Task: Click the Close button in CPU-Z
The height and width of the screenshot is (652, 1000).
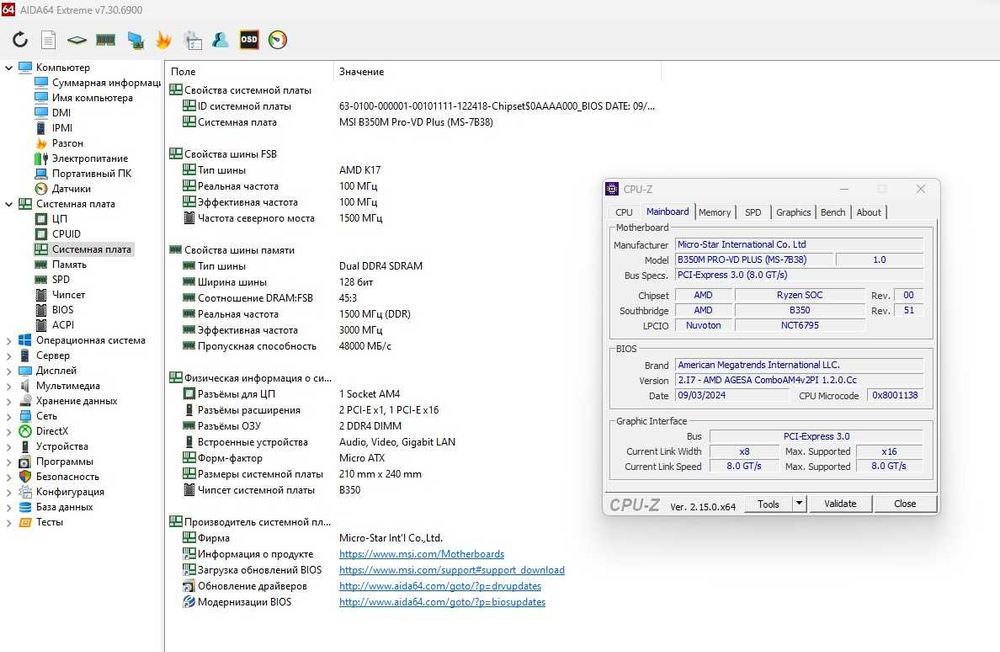Action: click(905, 503)
